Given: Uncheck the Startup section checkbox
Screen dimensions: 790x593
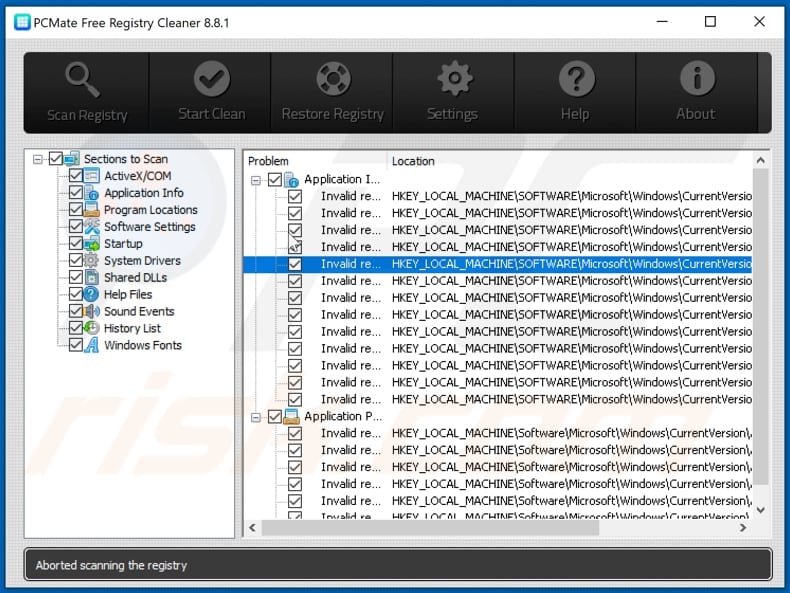Looking at the screenshot, I should [x=76, y=244].
